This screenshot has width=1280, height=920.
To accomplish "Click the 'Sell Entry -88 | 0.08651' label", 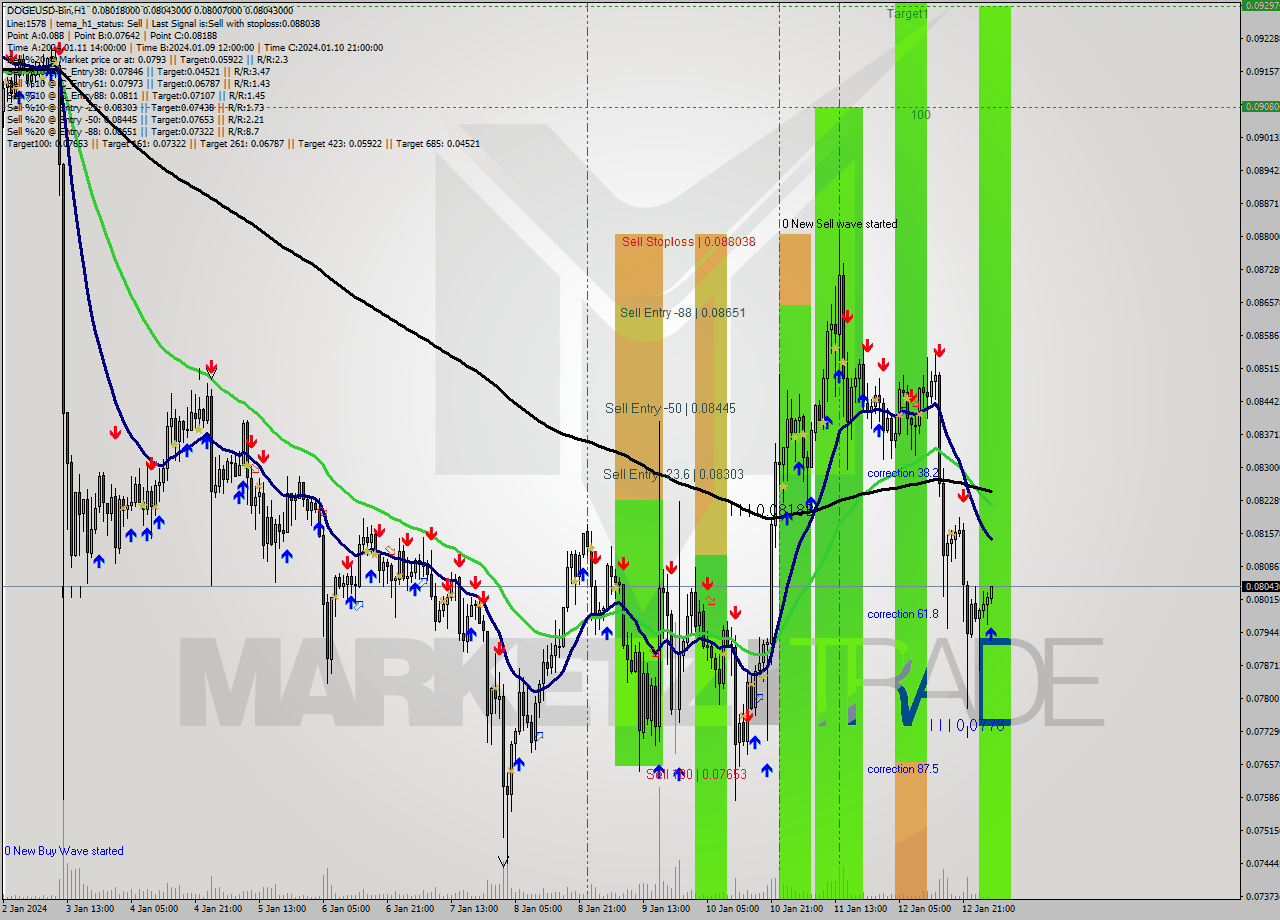I will 682,312.
